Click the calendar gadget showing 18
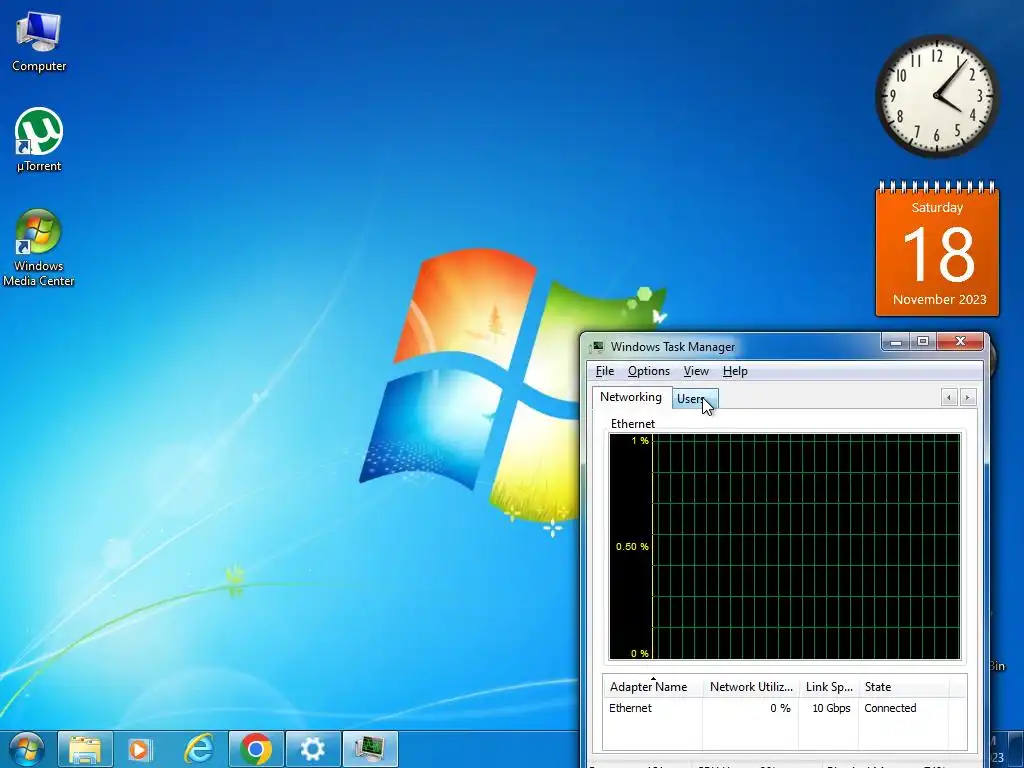 click(x=937, y=249)
